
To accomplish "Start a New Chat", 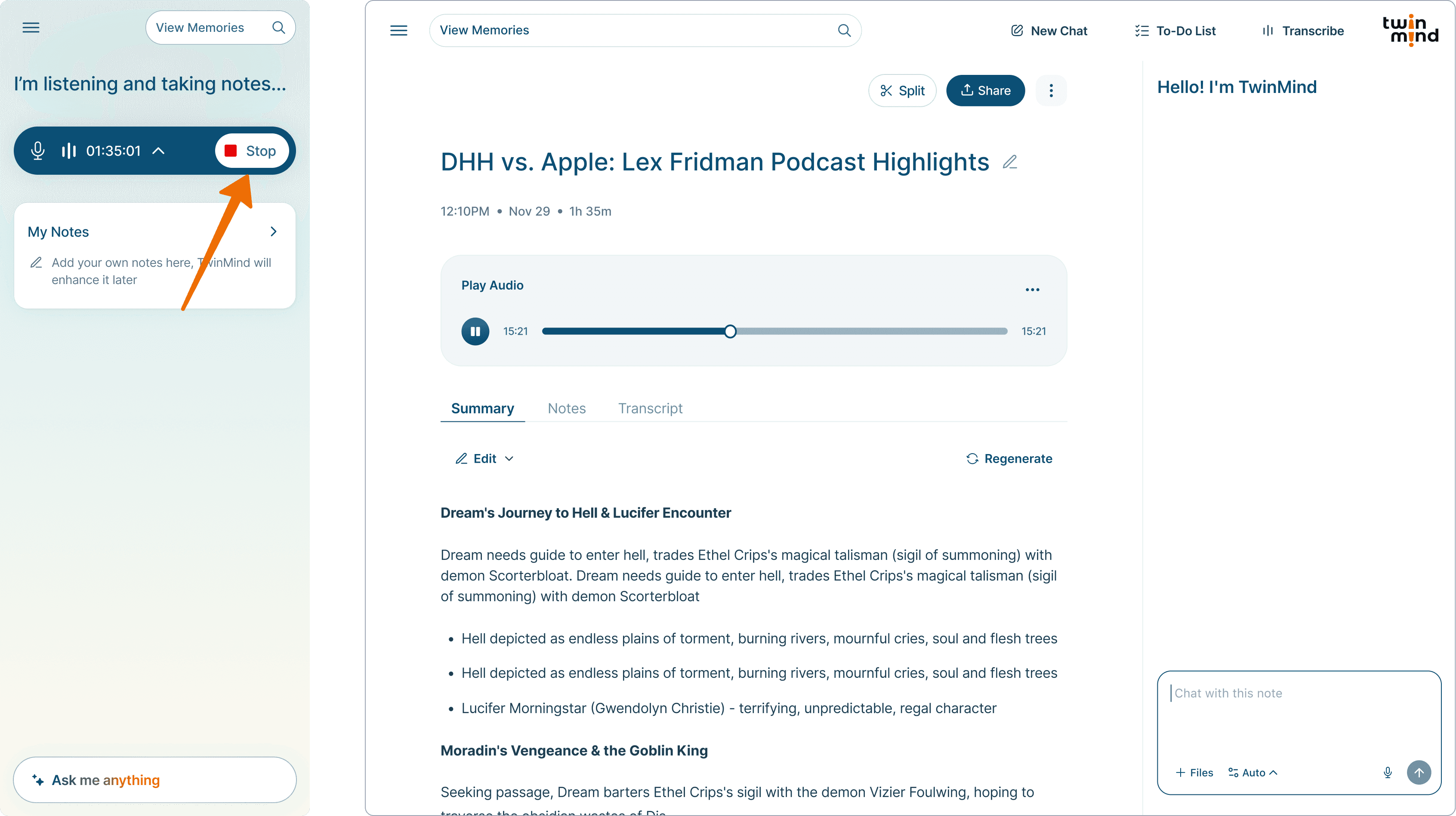I will tap(1049, 31).
